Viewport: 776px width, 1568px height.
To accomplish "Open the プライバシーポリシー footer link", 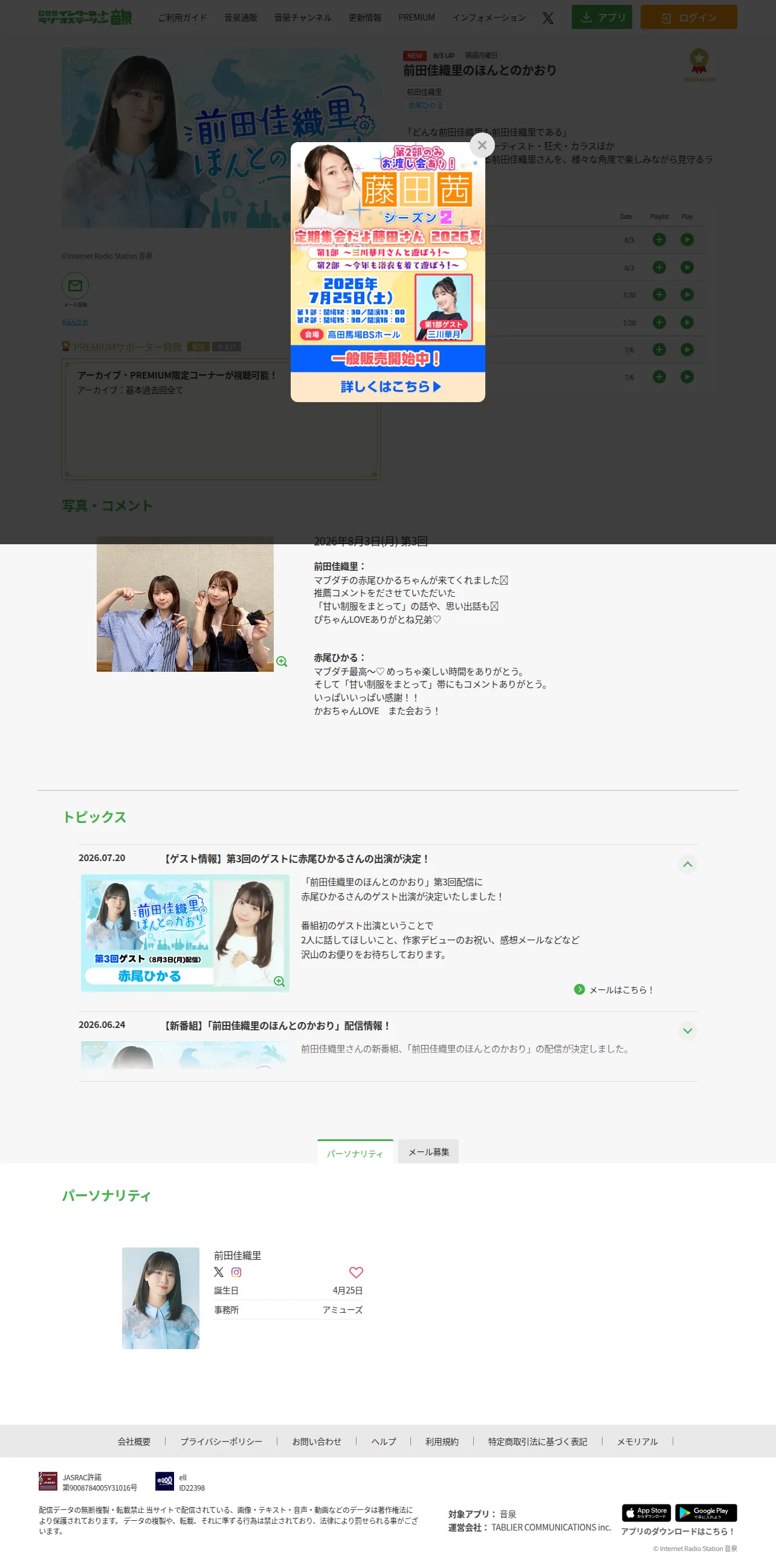I will (221, 1442).
